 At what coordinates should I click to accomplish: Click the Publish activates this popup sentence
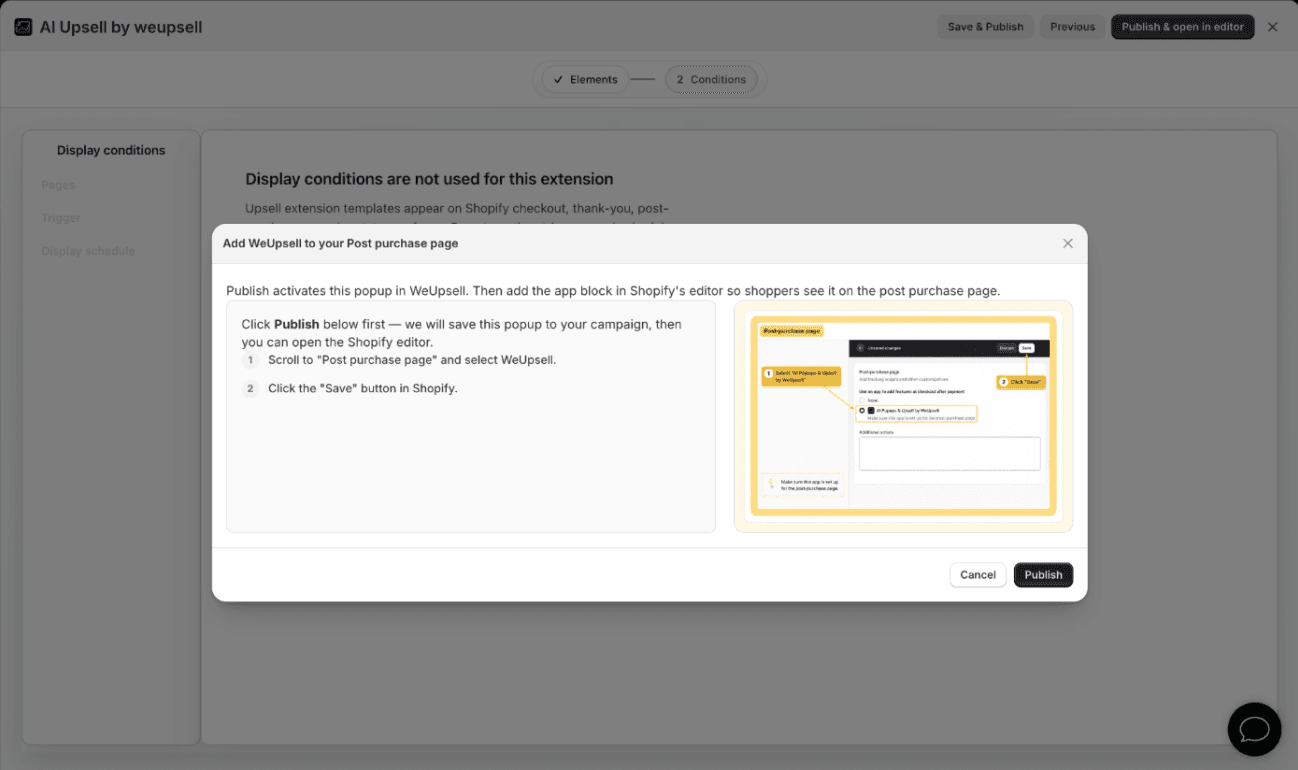(x=613, y=291)
